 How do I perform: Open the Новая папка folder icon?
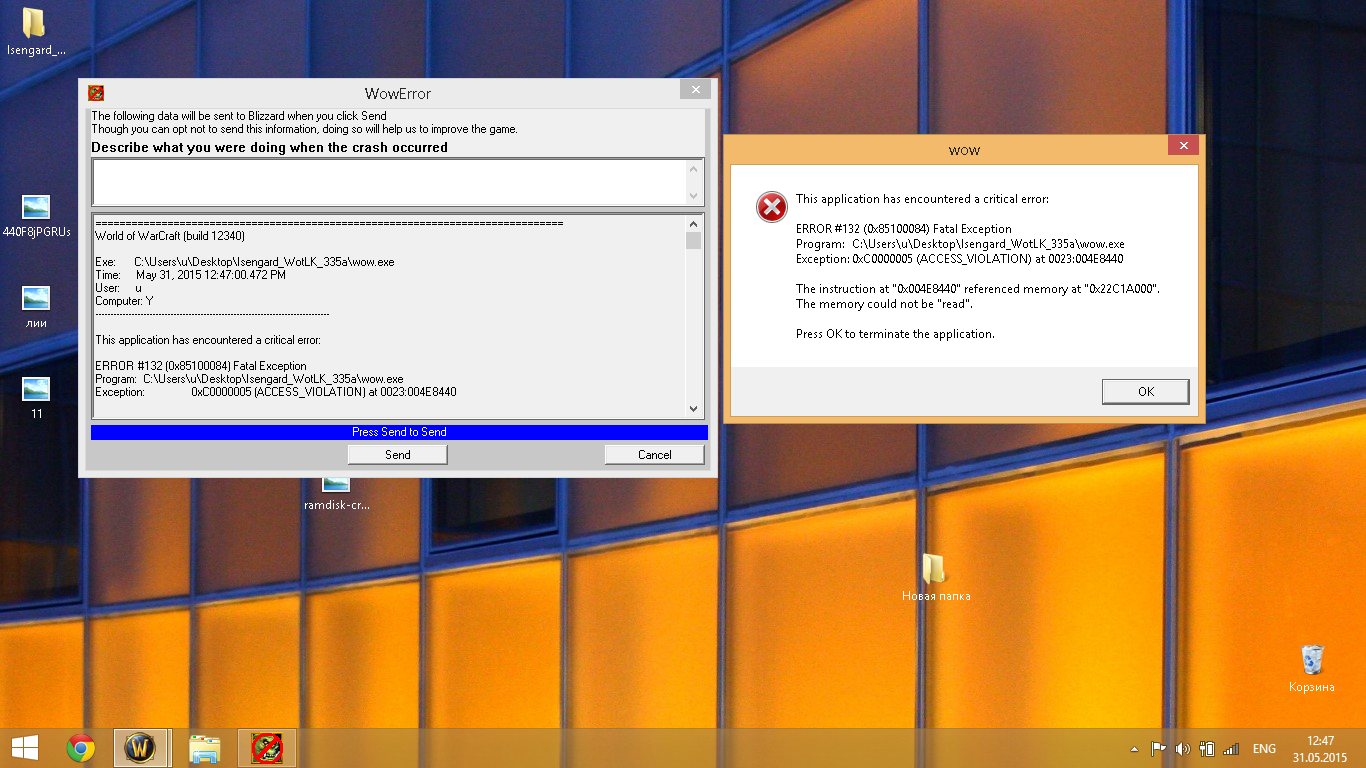point(936,578)
